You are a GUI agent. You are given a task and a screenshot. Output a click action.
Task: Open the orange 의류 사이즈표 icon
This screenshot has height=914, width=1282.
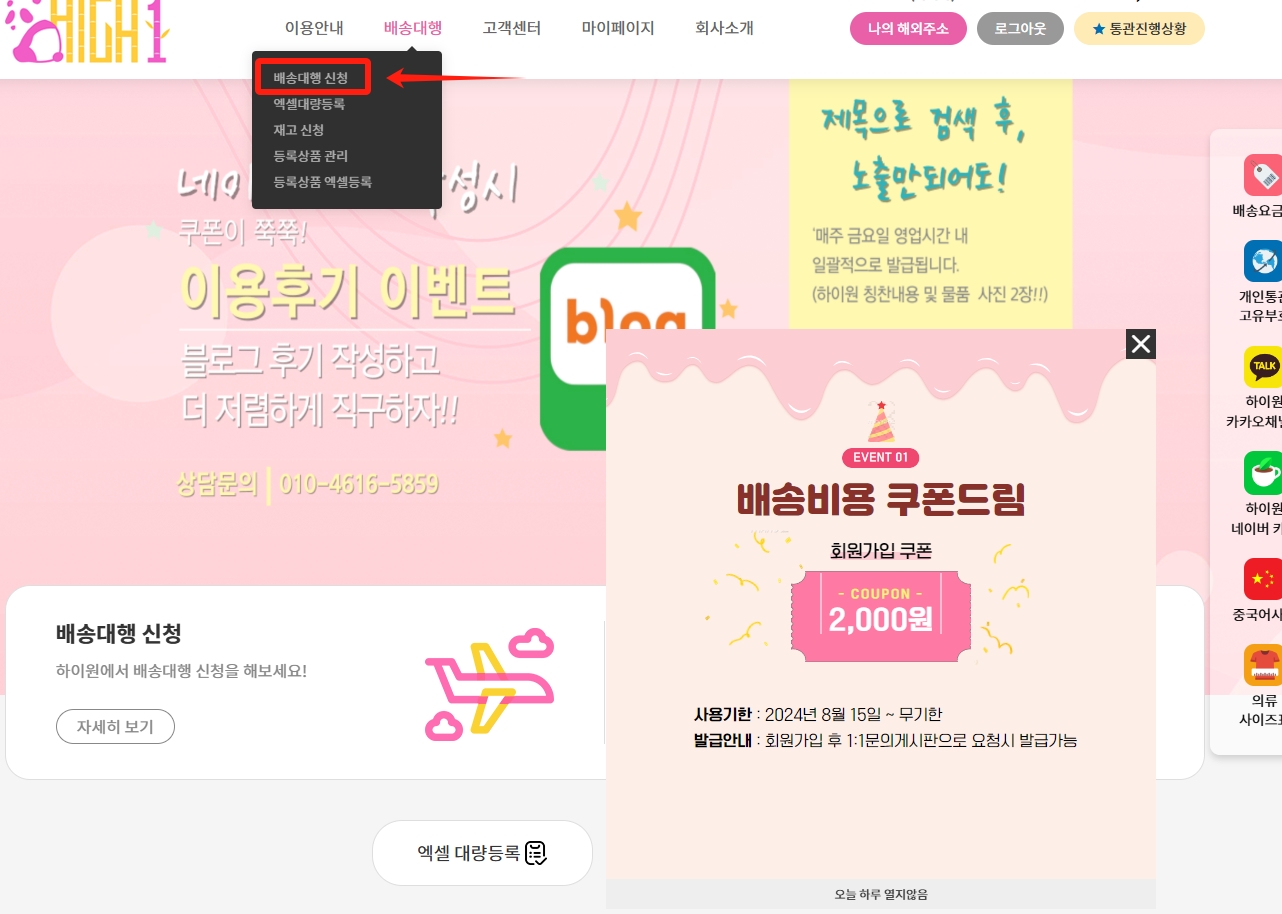tap(1262, 665)
